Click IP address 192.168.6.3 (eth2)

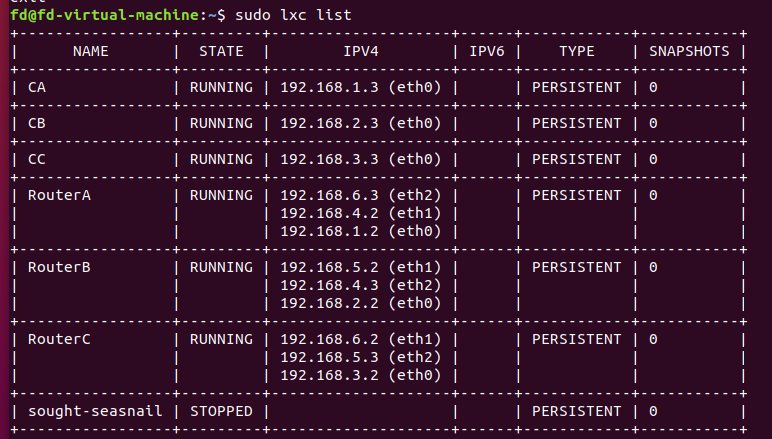coord(361,195)
